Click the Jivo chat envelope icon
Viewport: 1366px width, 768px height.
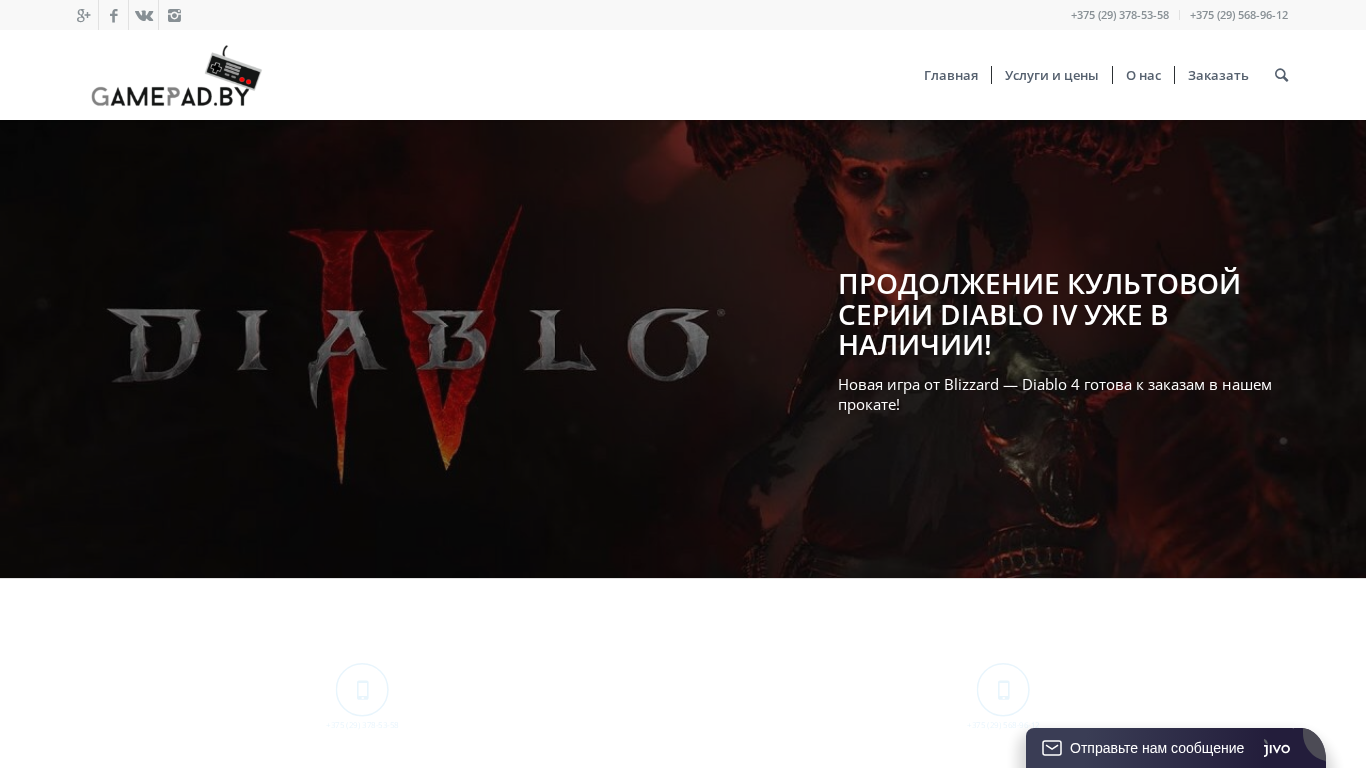[x=1052, y=748]
